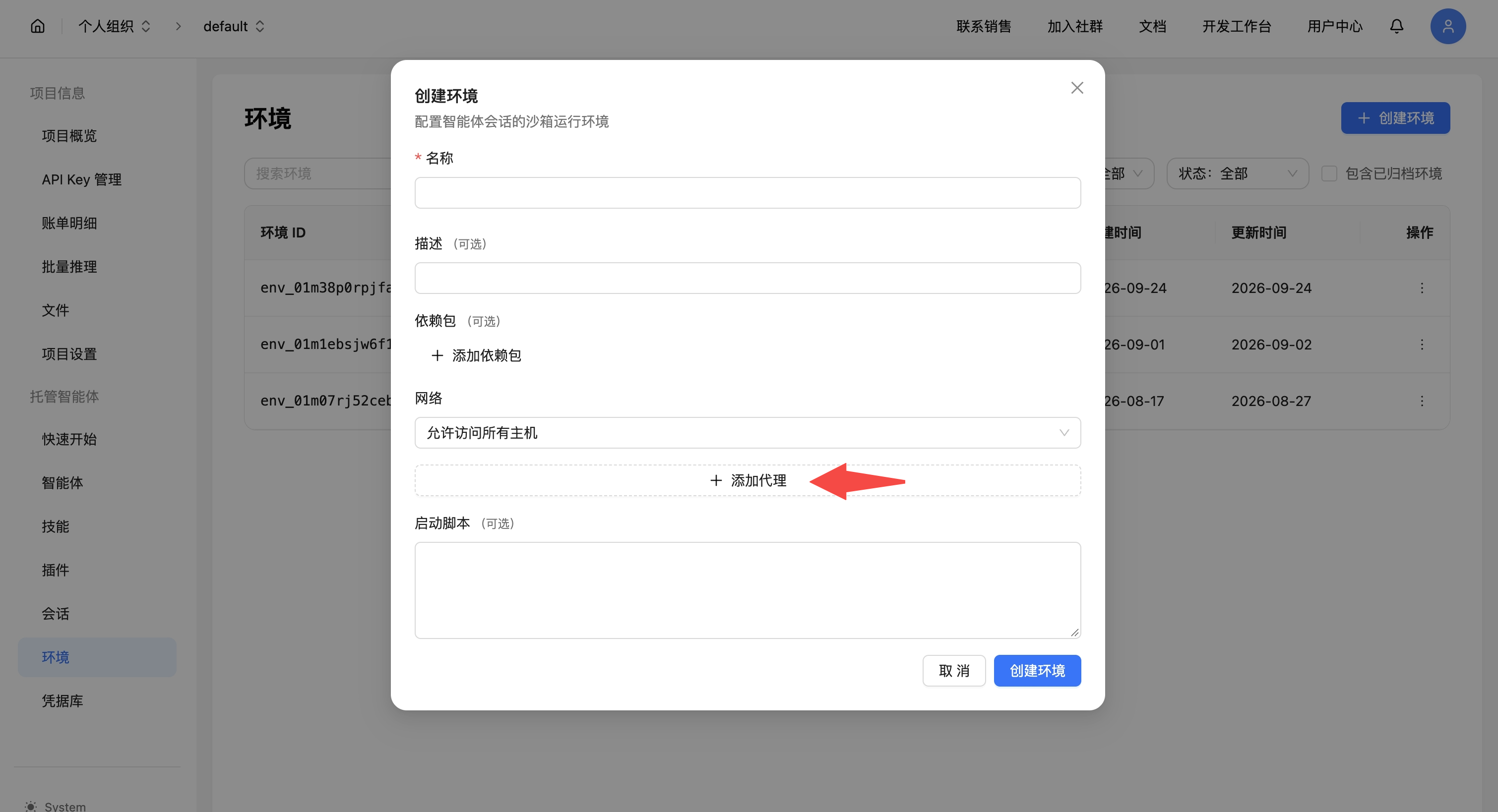Image resolution: width=1498 pixels, height=812 pixels.
Task: Click 添加依赖包 button
Action: point(476,356)
